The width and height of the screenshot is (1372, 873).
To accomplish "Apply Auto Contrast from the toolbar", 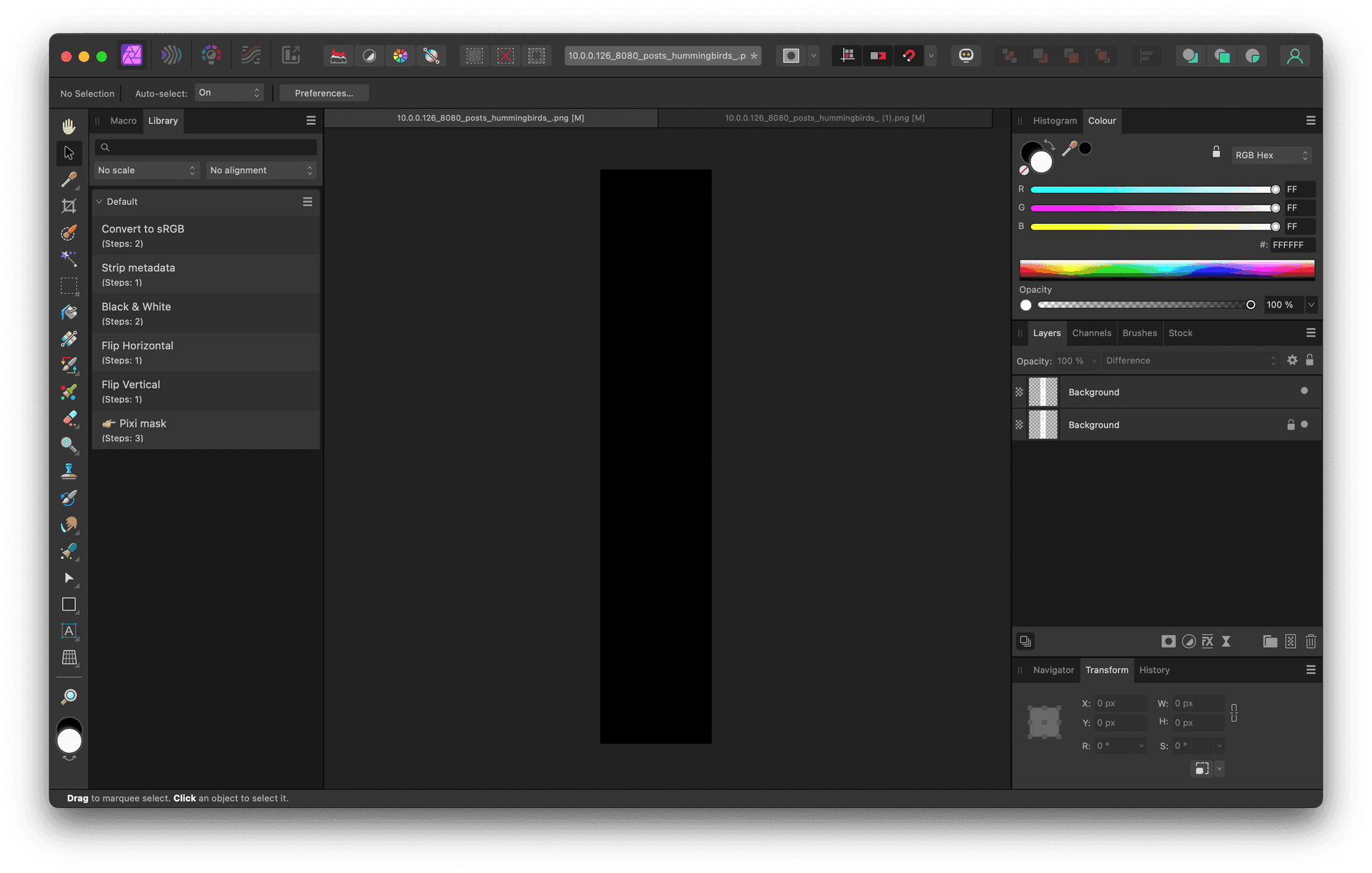I will 369,56.
